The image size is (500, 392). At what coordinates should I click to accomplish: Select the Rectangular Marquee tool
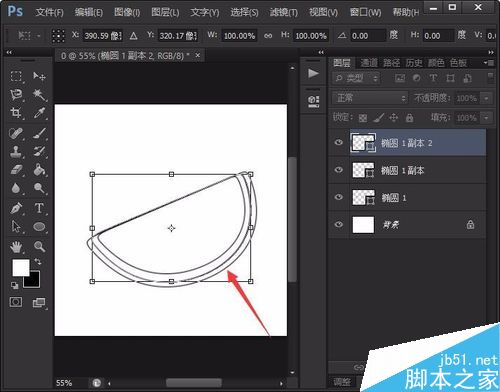coord(16,76)
